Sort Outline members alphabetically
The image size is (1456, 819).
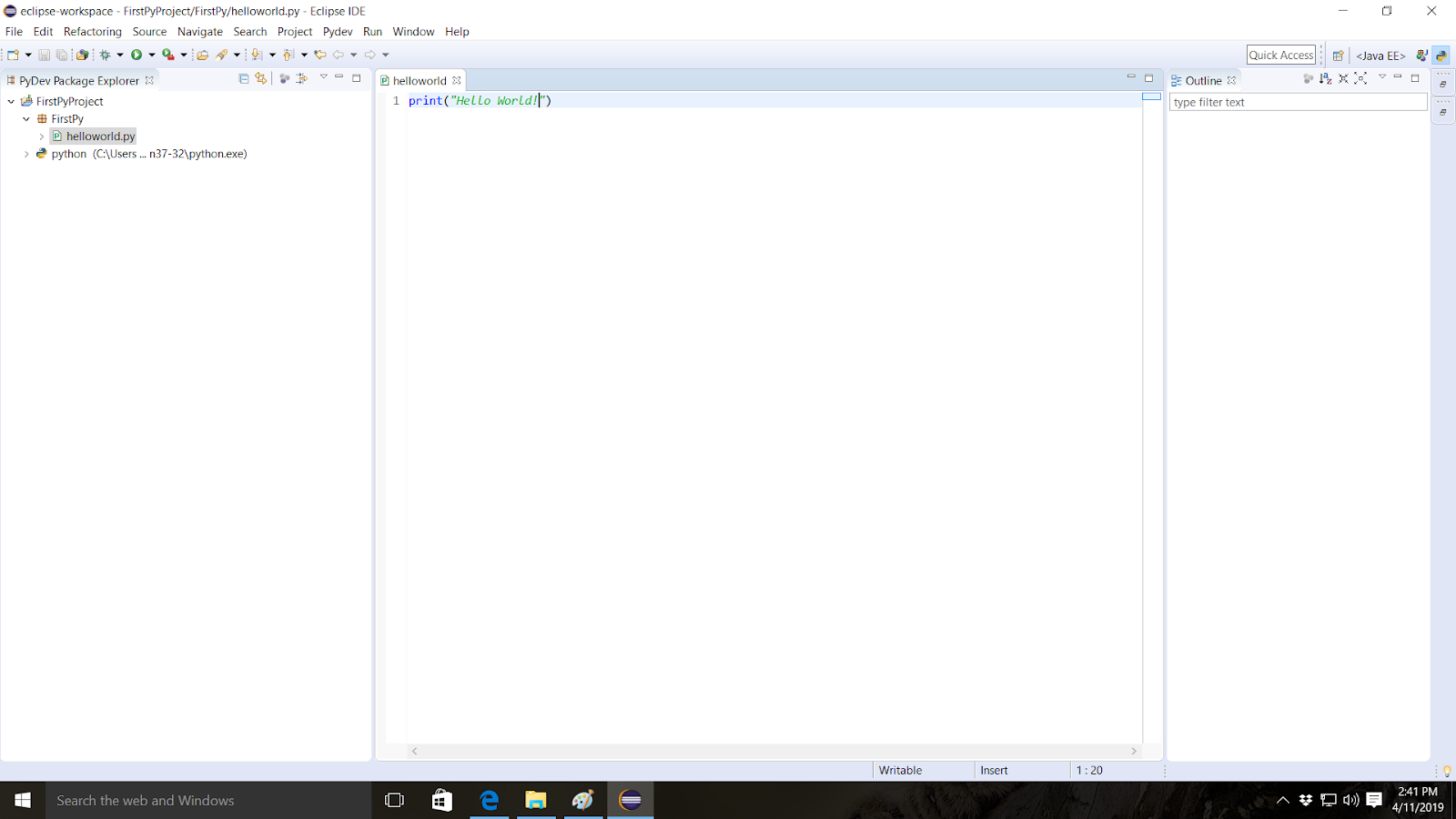1326,80
